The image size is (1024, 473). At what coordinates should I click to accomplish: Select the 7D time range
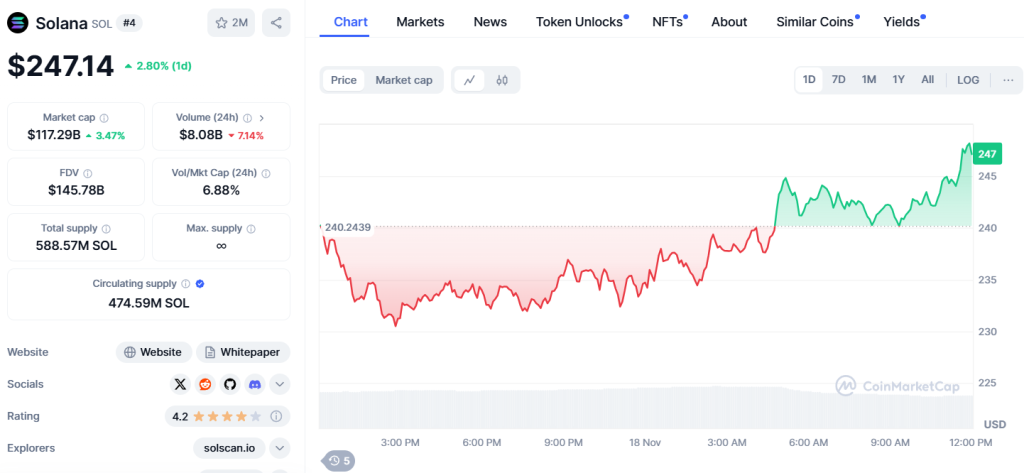click(839, 80)
